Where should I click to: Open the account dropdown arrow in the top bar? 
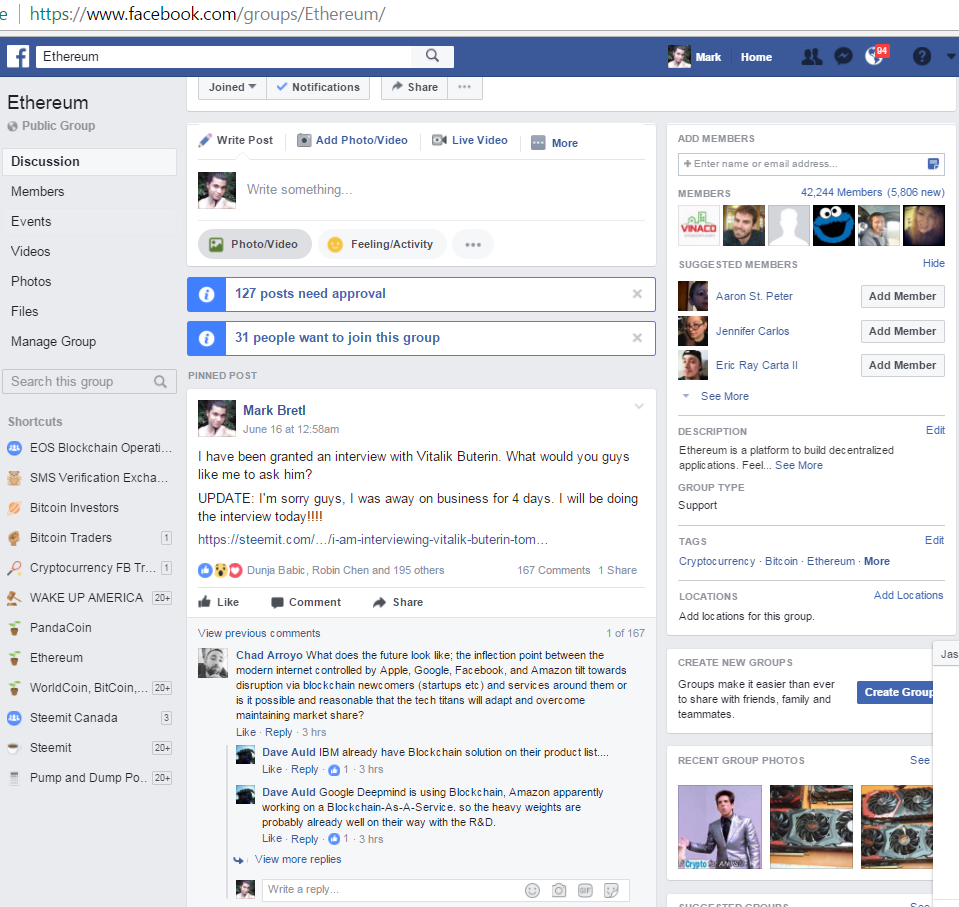950,56
